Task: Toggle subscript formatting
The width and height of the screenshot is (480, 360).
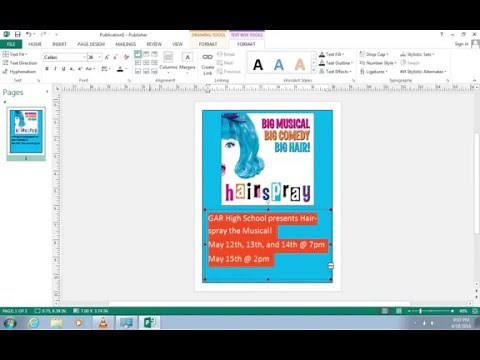Action: [72, 69]
